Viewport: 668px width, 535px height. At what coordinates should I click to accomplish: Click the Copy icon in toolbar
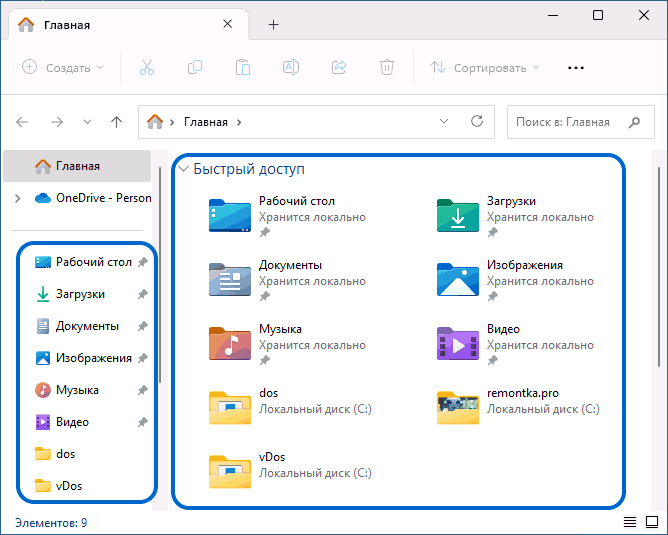pos(195,67)
